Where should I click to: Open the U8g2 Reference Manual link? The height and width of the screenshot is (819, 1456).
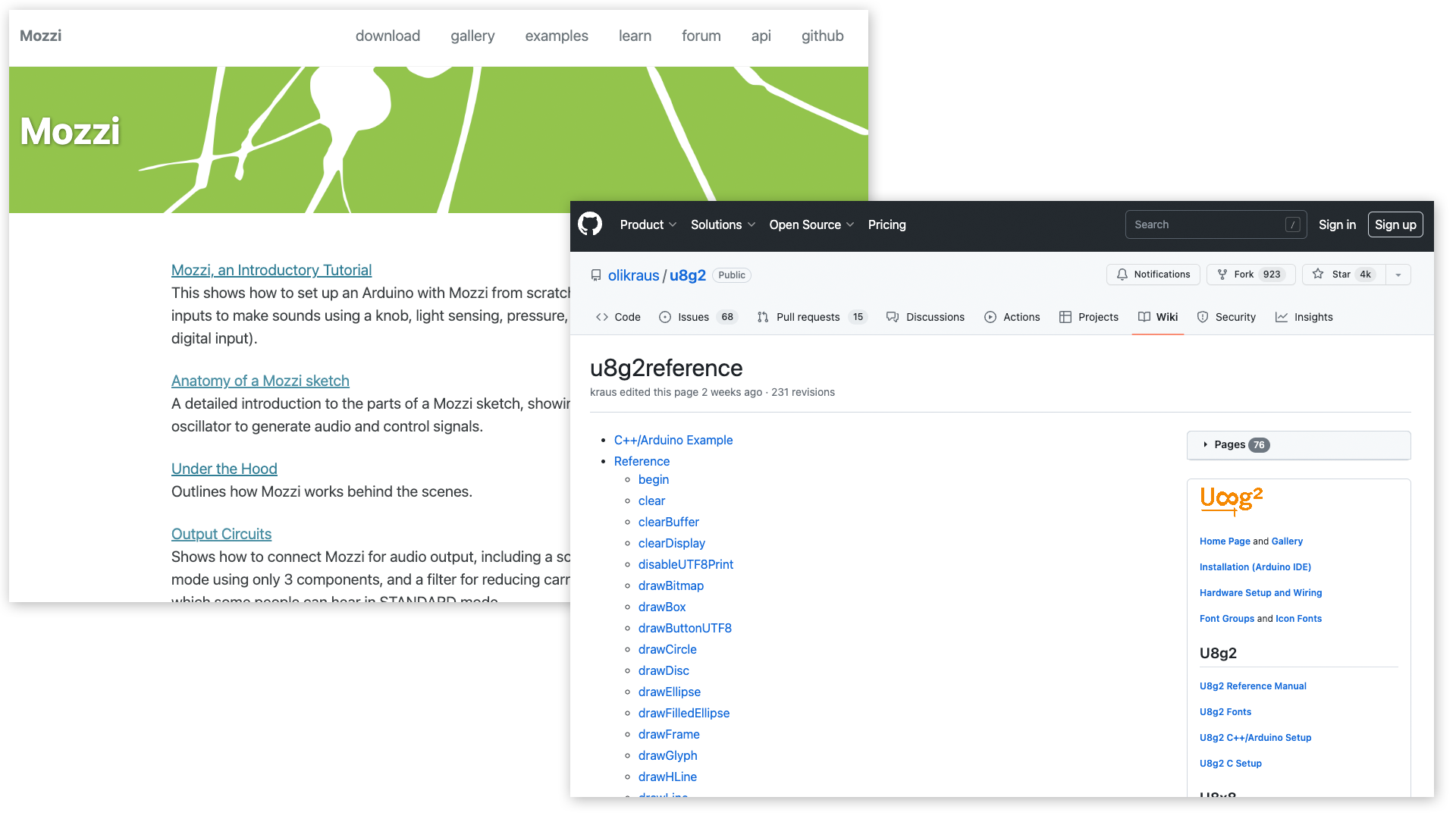(x=1253, y=686)
